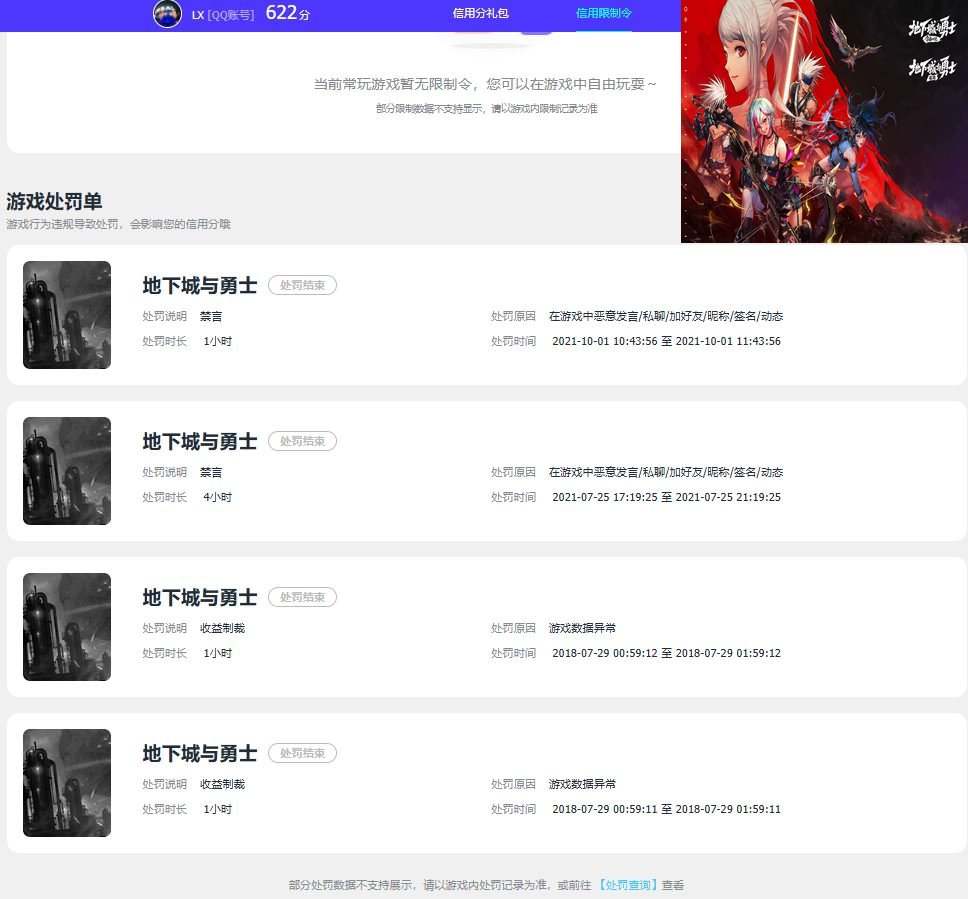This screenshot has height=899, width=968.
Task: Click 恶意发言 reason on 2021-07-25 card
Action: 666,472
